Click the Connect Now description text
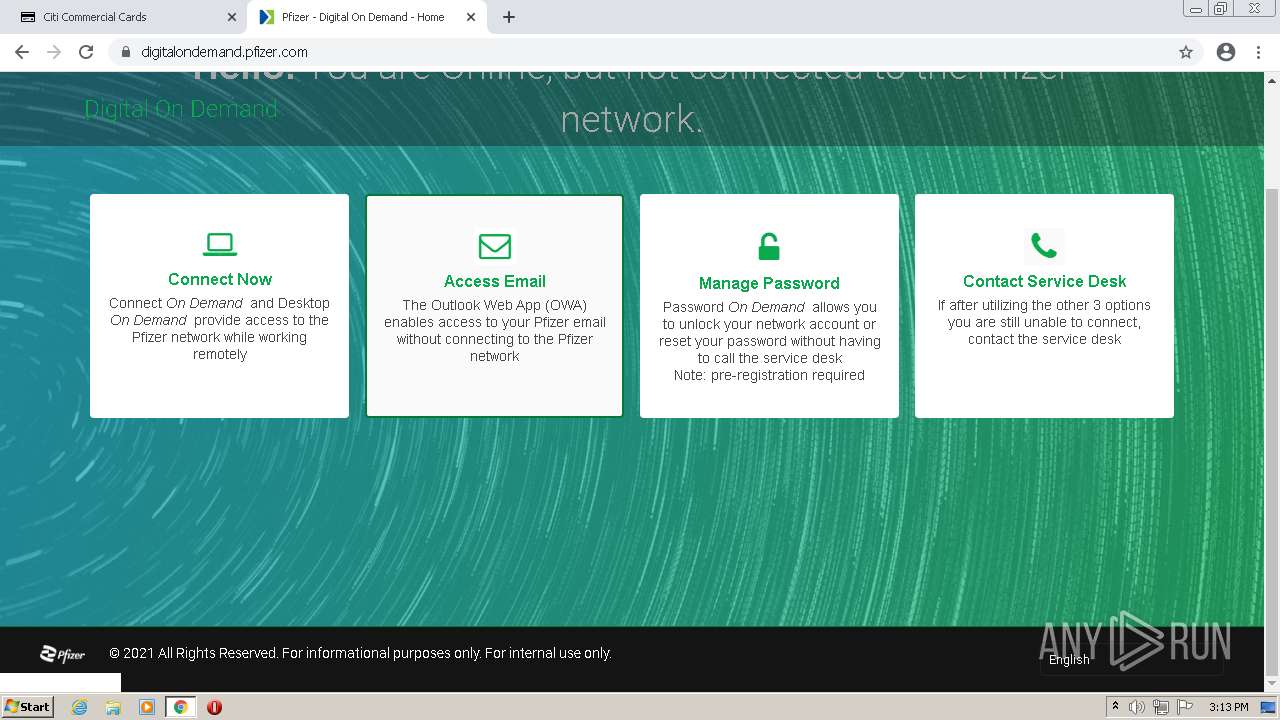The image size is (1280, 720). pyautogui.click(x=220, y=329)
